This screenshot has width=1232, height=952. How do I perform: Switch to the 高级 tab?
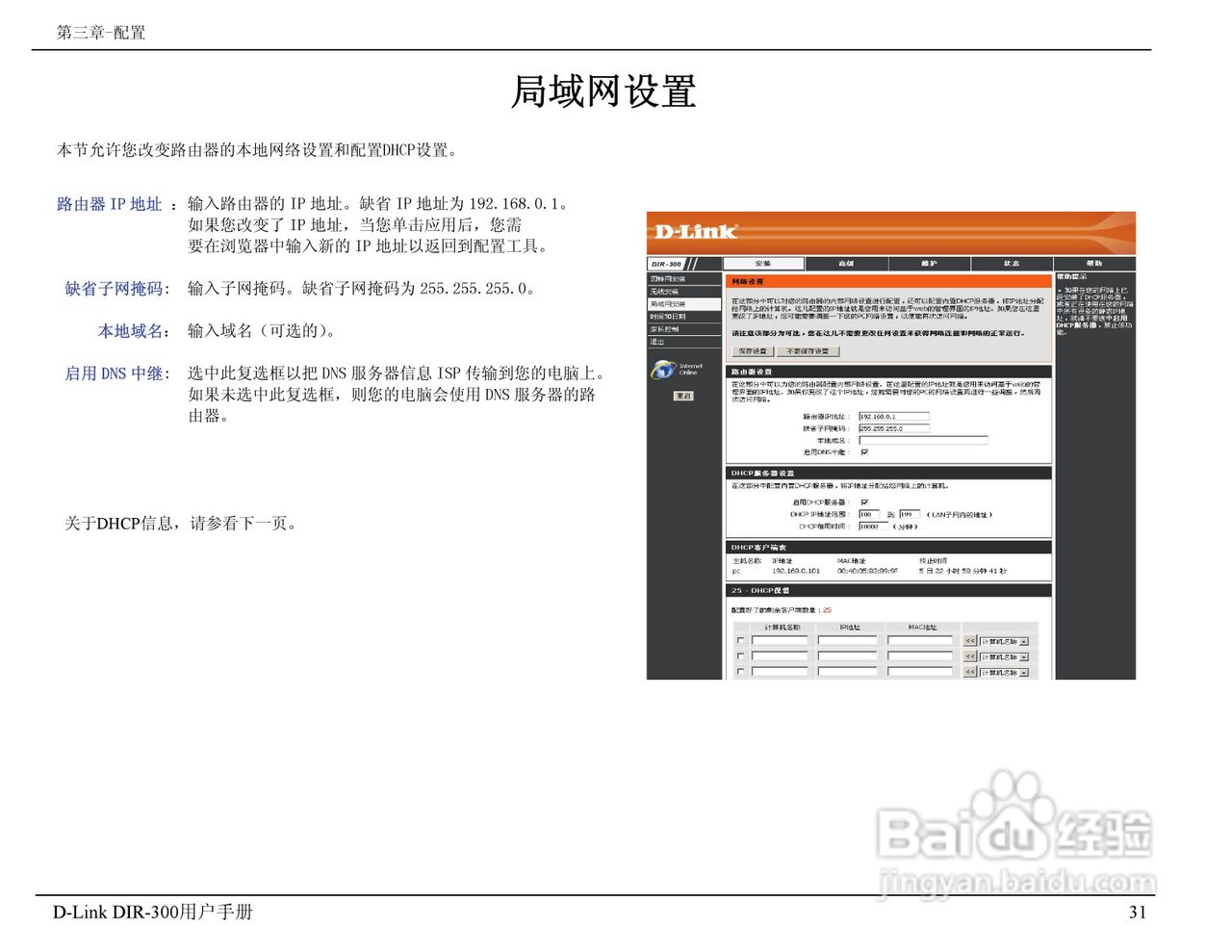coord(846,264)
